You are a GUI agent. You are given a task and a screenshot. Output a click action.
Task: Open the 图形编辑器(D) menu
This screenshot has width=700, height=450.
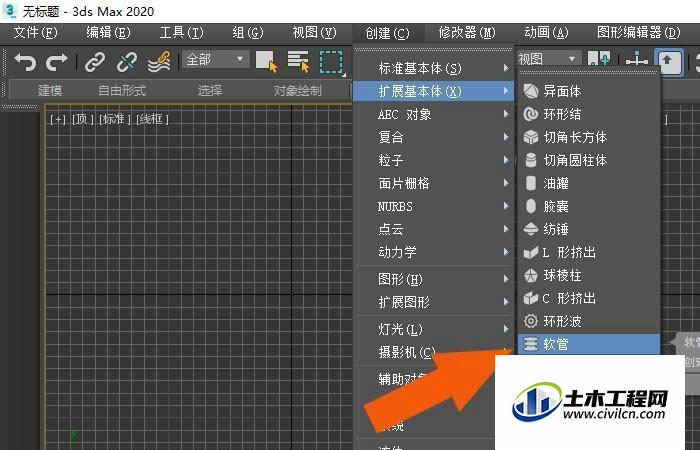point(638,33)
